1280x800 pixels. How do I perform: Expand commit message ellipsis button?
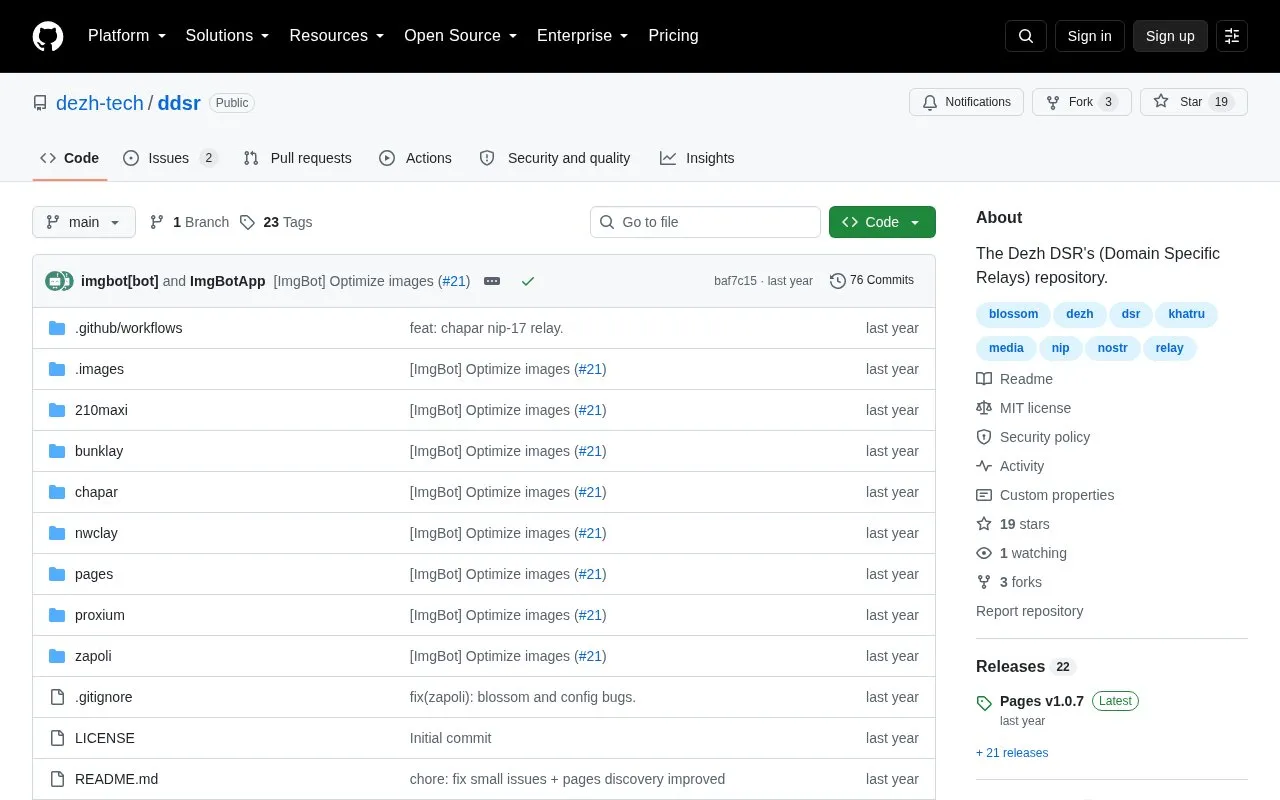pyautogui.click(x=492, y=281)
